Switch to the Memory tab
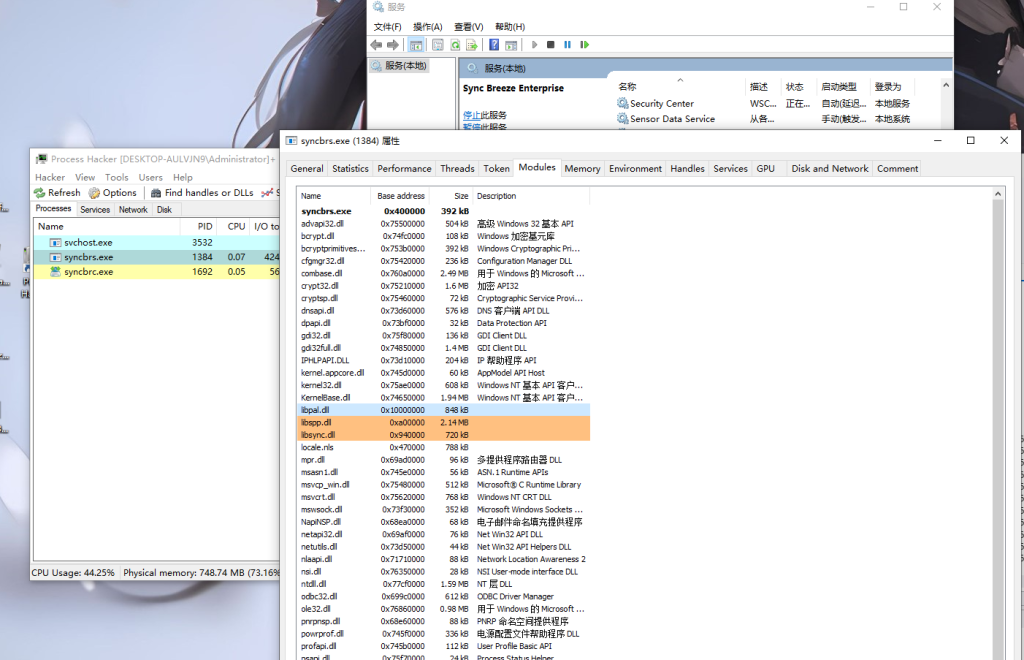This screenshot has height=660, width=1024. point(582,169)
